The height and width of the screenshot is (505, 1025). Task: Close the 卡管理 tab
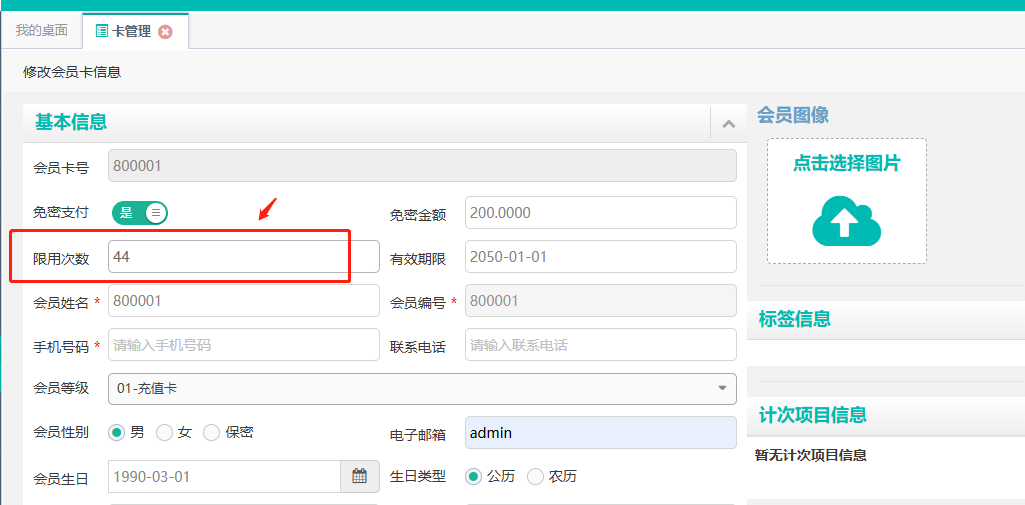pos(165,31)
